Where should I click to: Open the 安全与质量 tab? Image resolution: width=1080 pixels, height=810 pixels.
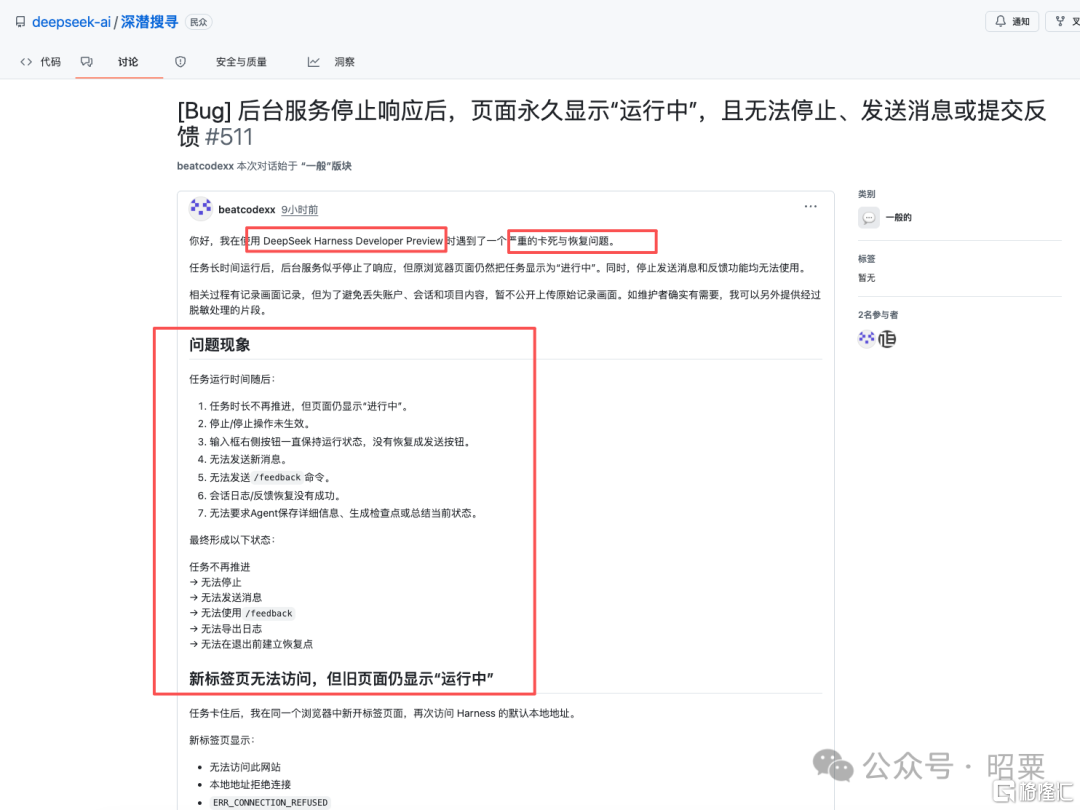241,62
